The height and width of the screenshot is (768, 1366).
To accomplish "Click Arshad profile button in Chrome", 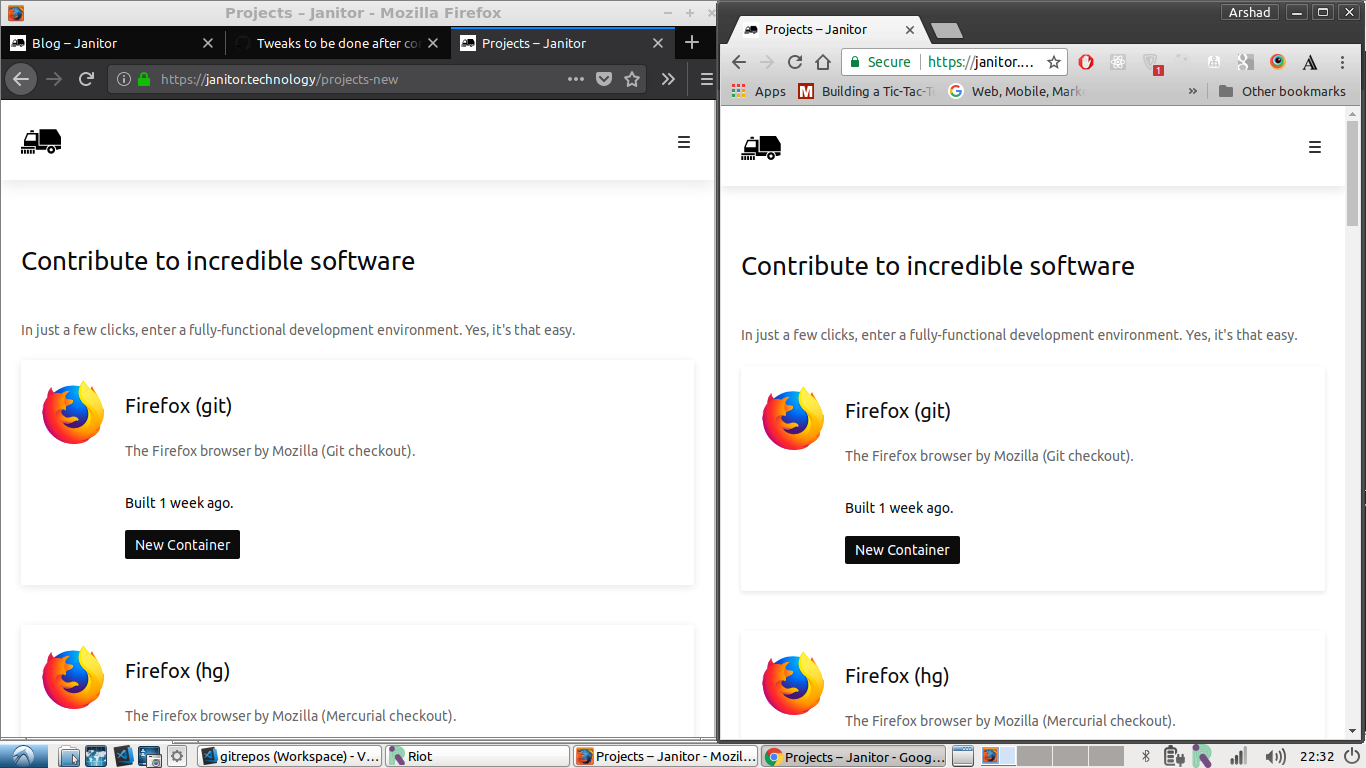I will point(1250,12).
